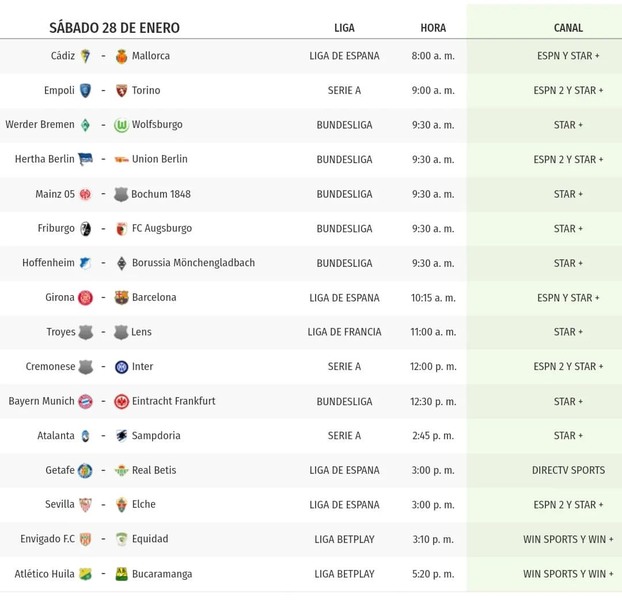Select the LIGA column header
This screenshot has height=600, width=622.
pos(344,28)
